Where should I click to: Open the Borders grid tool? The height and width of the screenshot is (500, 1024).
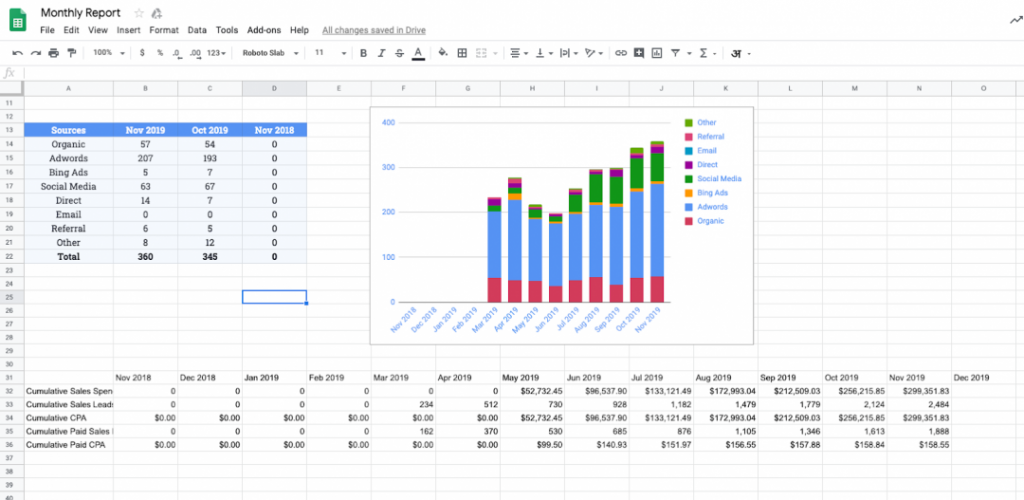pos(462,53)
